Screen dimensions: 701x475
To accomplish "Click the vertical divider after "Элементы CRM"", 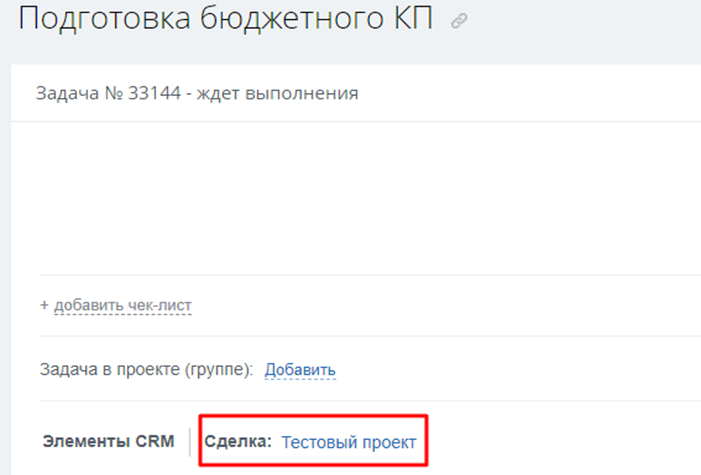I will [189, 441].
